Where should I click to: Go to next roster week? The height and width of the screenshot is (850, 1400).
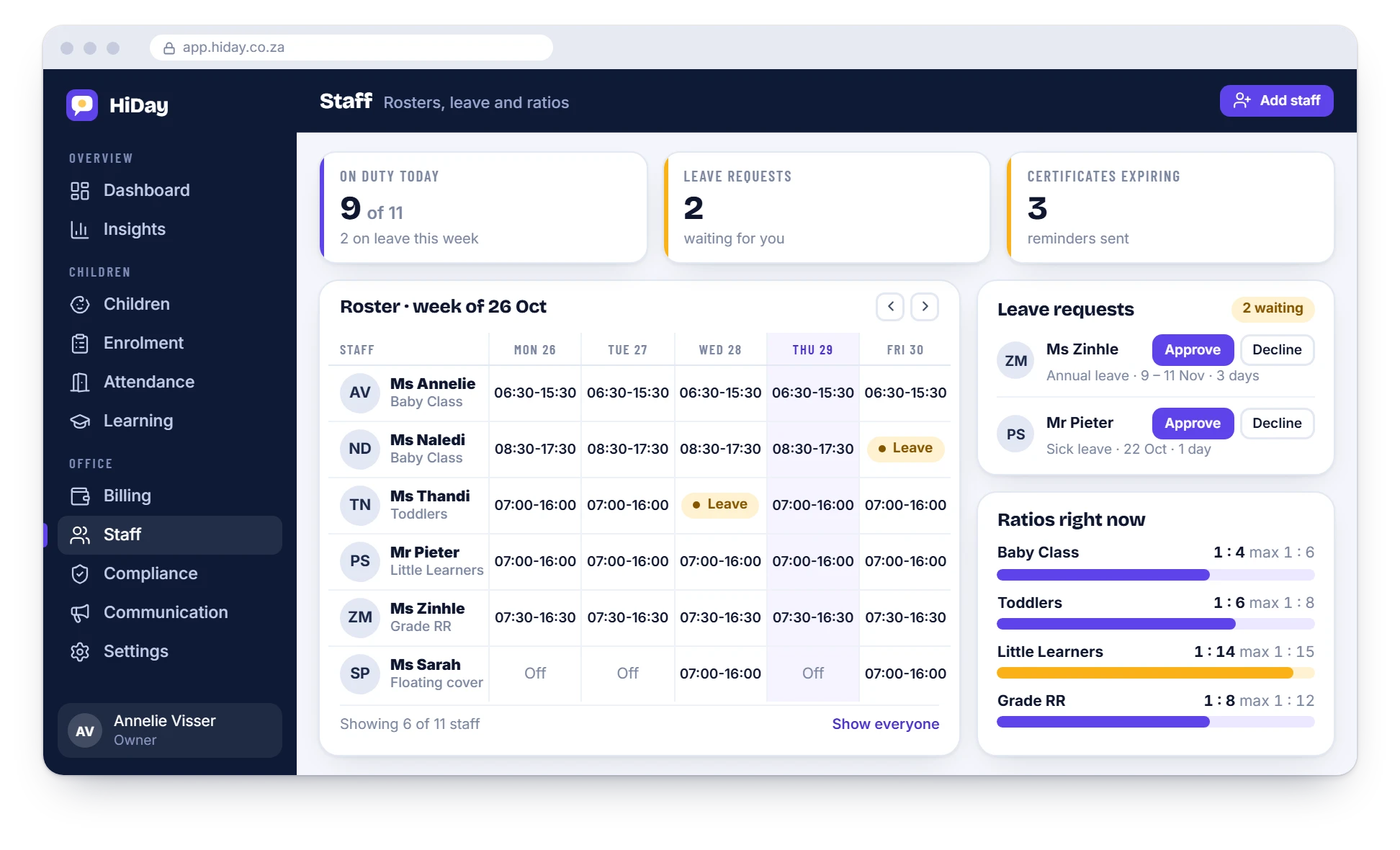[x=925, y=307]
